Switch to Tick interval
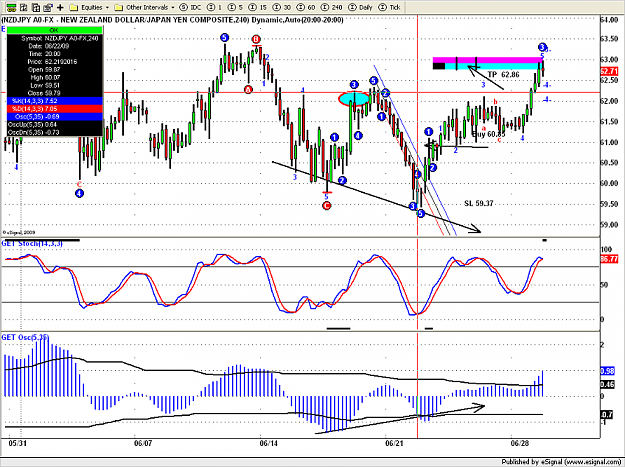Viewport: 625px width, 467px height. pos(389,7)
